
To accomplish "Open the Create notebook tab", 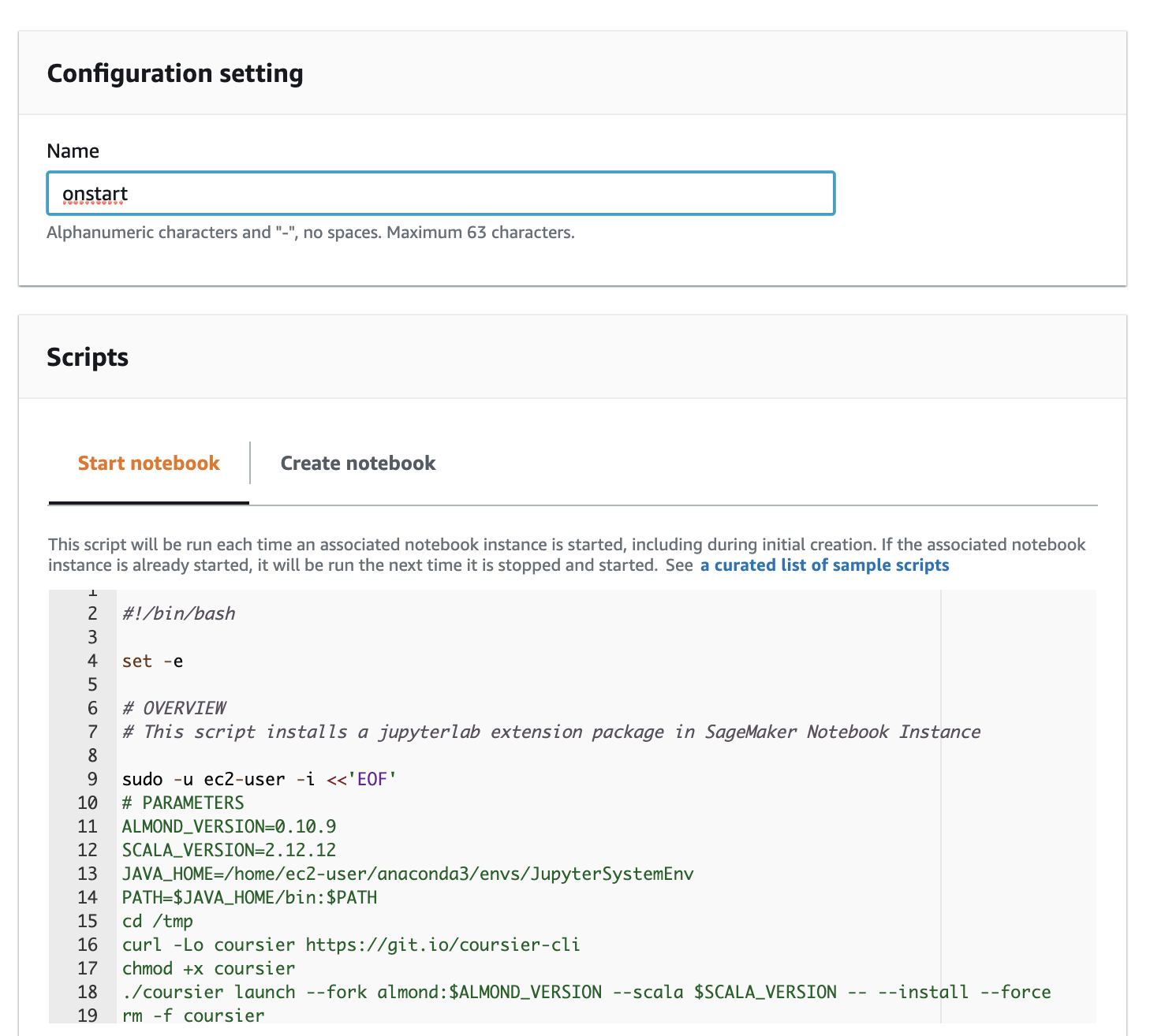I will tap(357, 464).
